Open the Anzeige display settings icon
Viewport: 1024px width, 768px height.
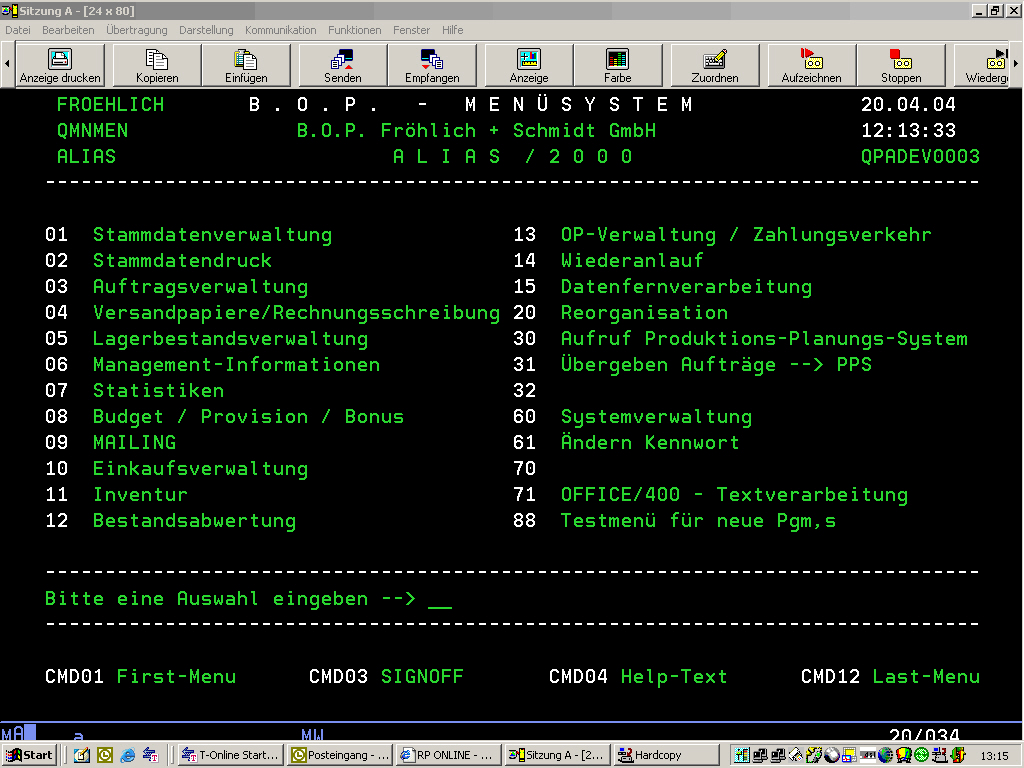[529, 65]
